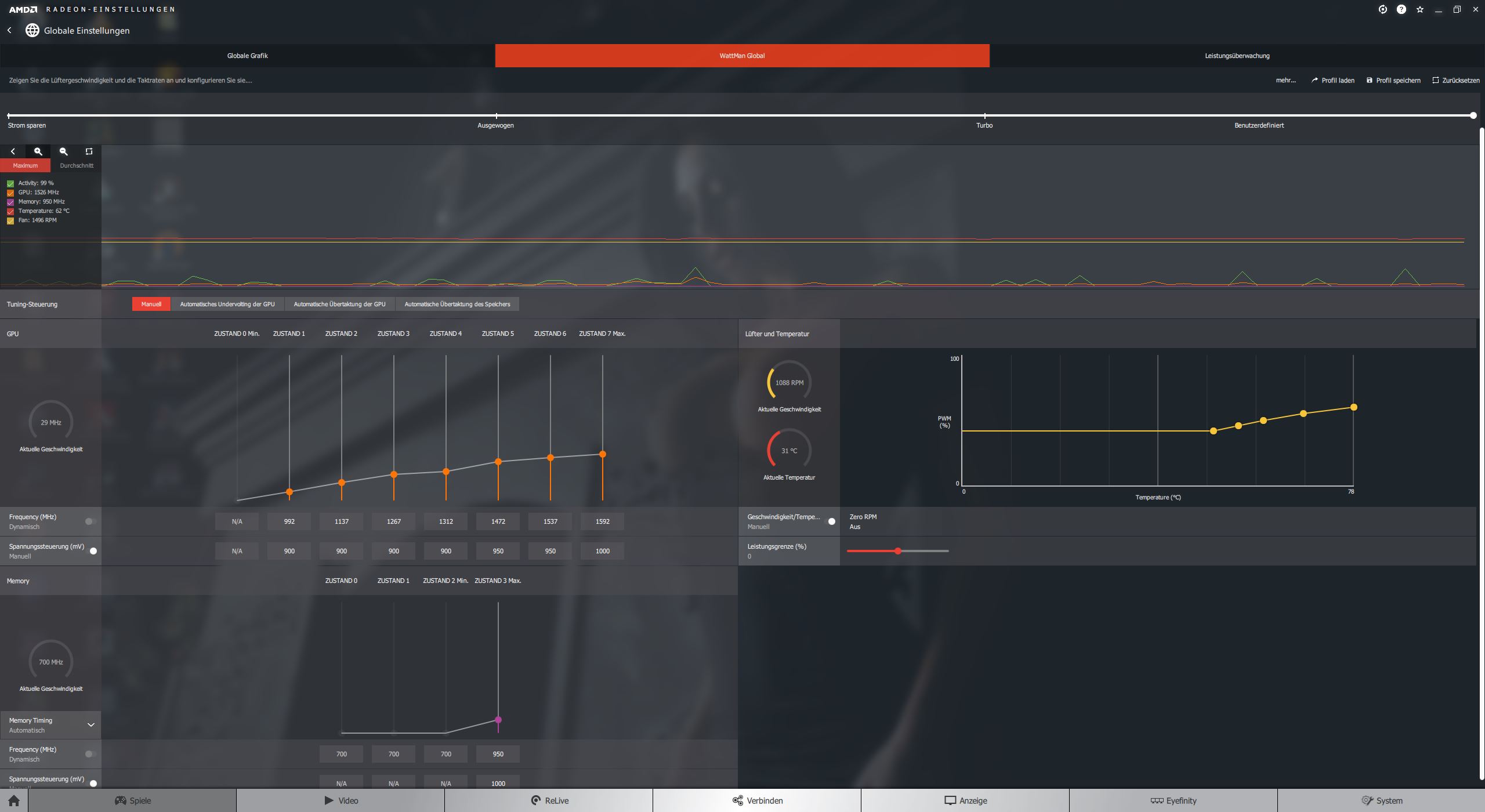Screen dimensions: 1485x812
Task: Toggle GPU Frequency (MHz) dynamic switch
Action: (x=90, y=521)
